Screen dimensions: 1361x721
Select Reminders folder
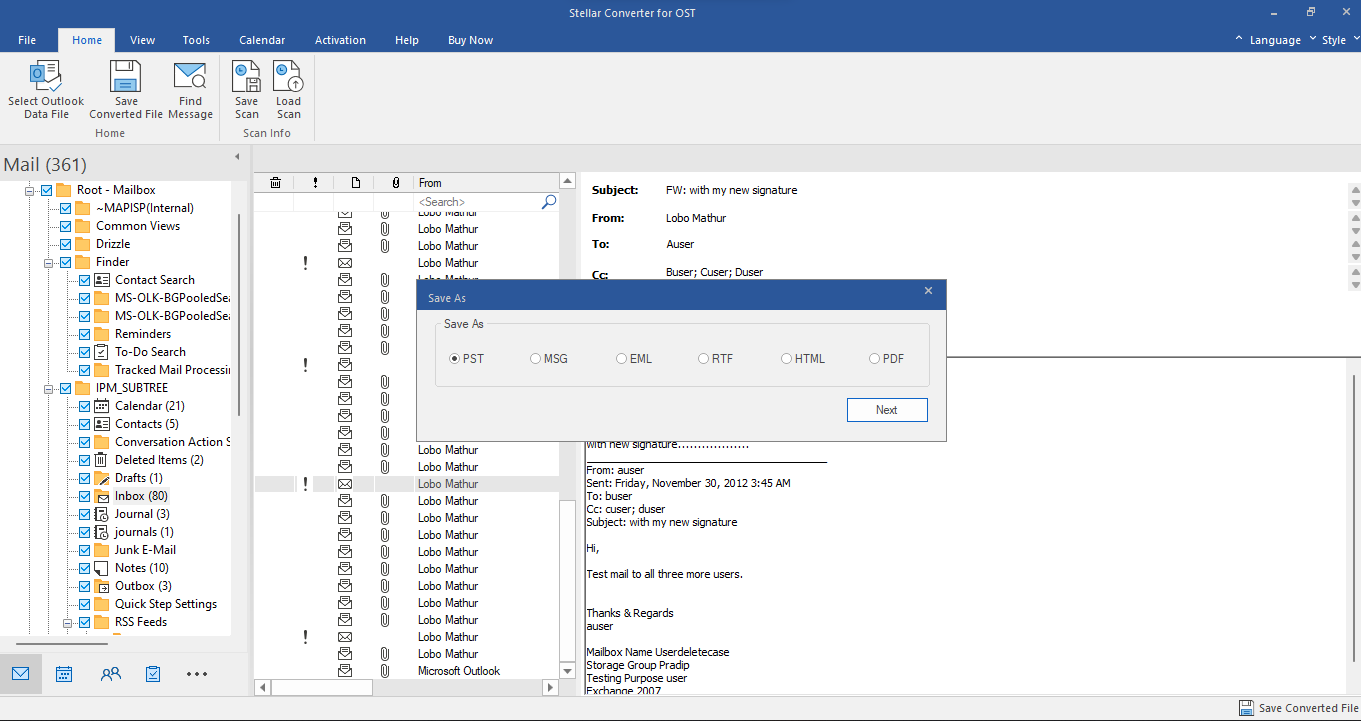(x=143, y=334)
